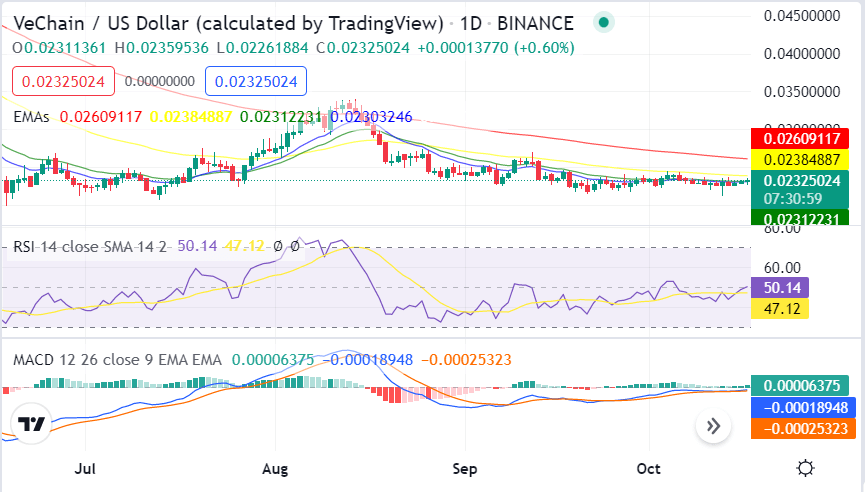The width and height of the screenshot is (865, 492).
Task: Click the blue EMA value 0.02303246 in legend
Action: 371,117
